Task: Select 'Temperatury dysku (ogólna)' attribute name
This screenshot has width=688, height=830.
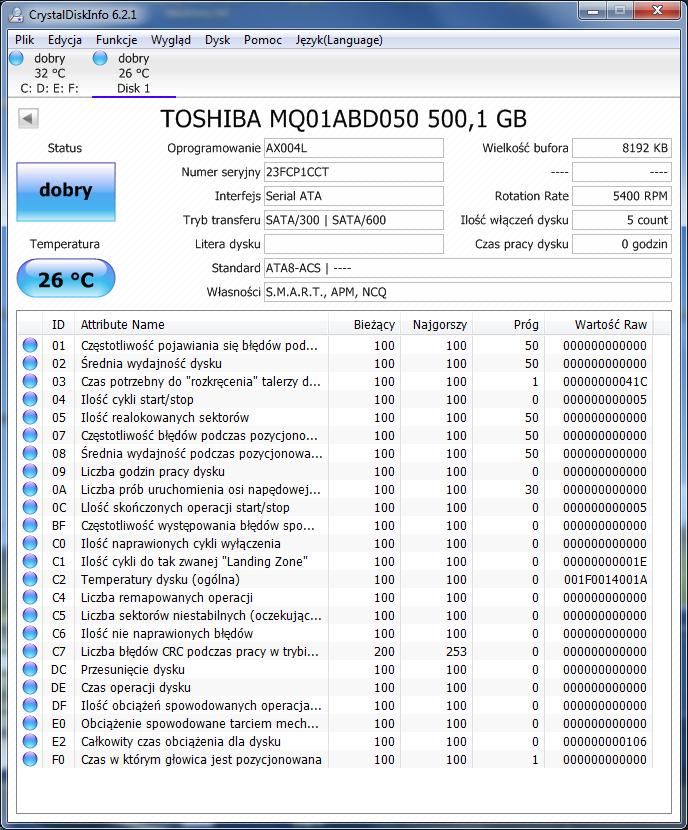Action: coord(160,579)
